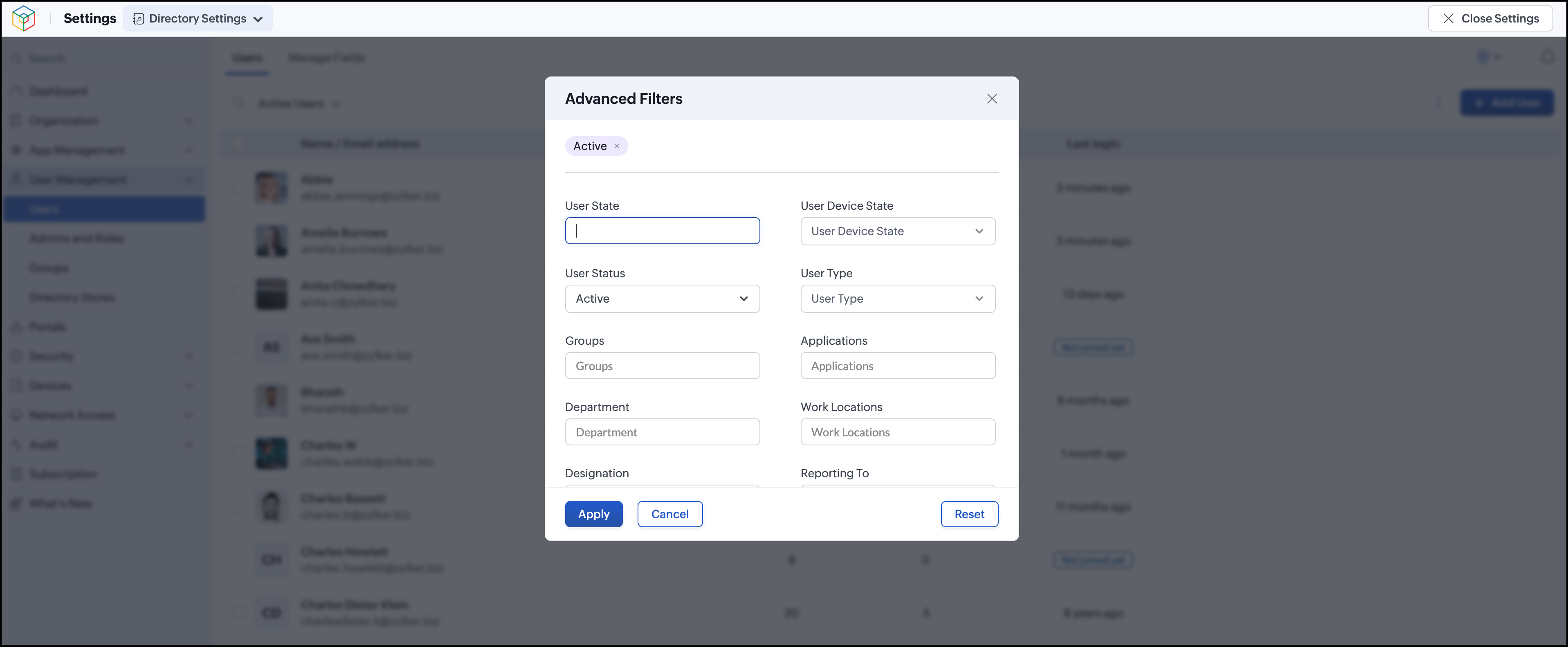Click the Zoho Directory cube logo
This screenshot has width=1568, height=647.
click(x=24, y=18)
